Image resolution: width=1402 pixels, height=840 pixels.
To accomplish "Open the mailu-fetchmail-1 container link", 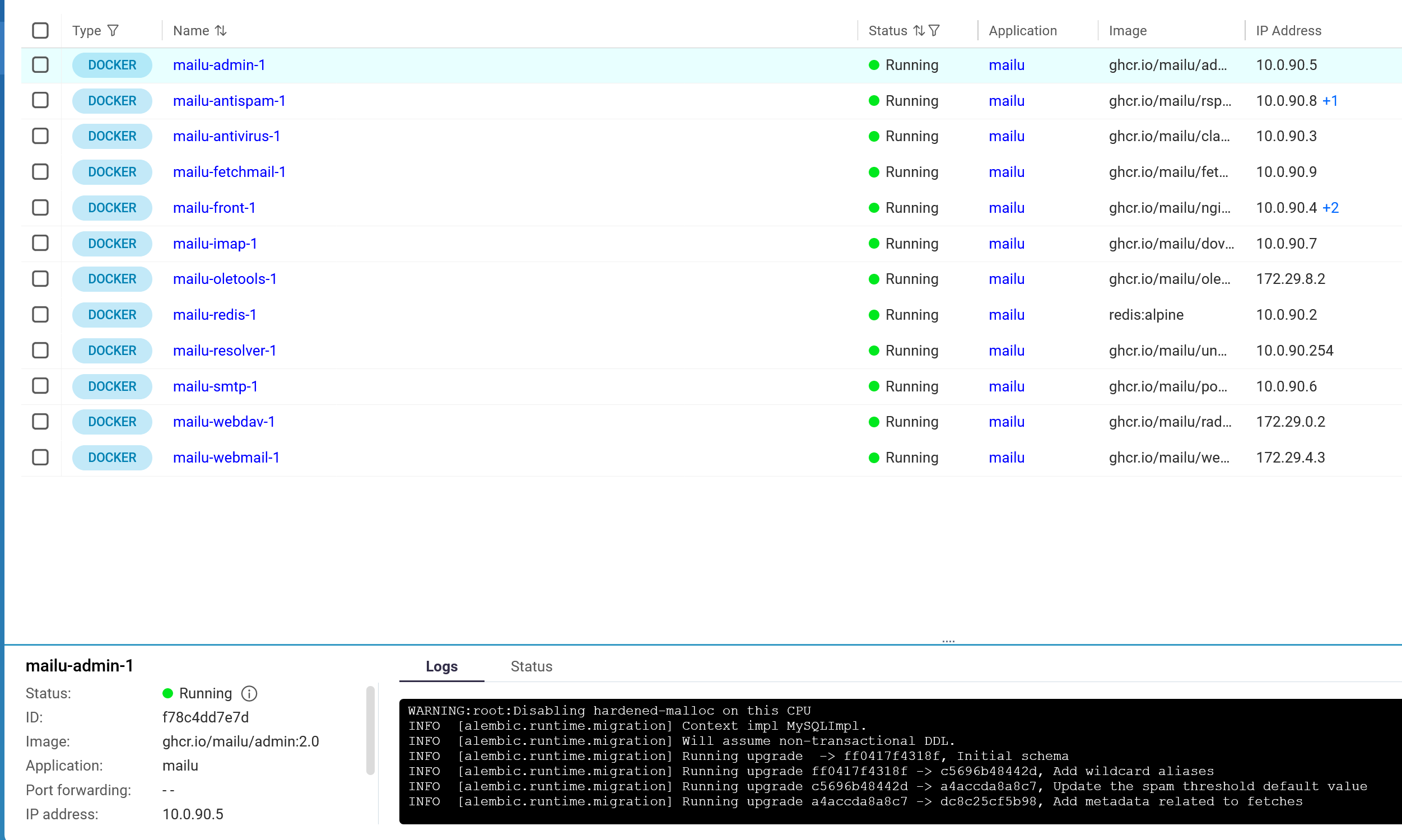I will (229, 172).
